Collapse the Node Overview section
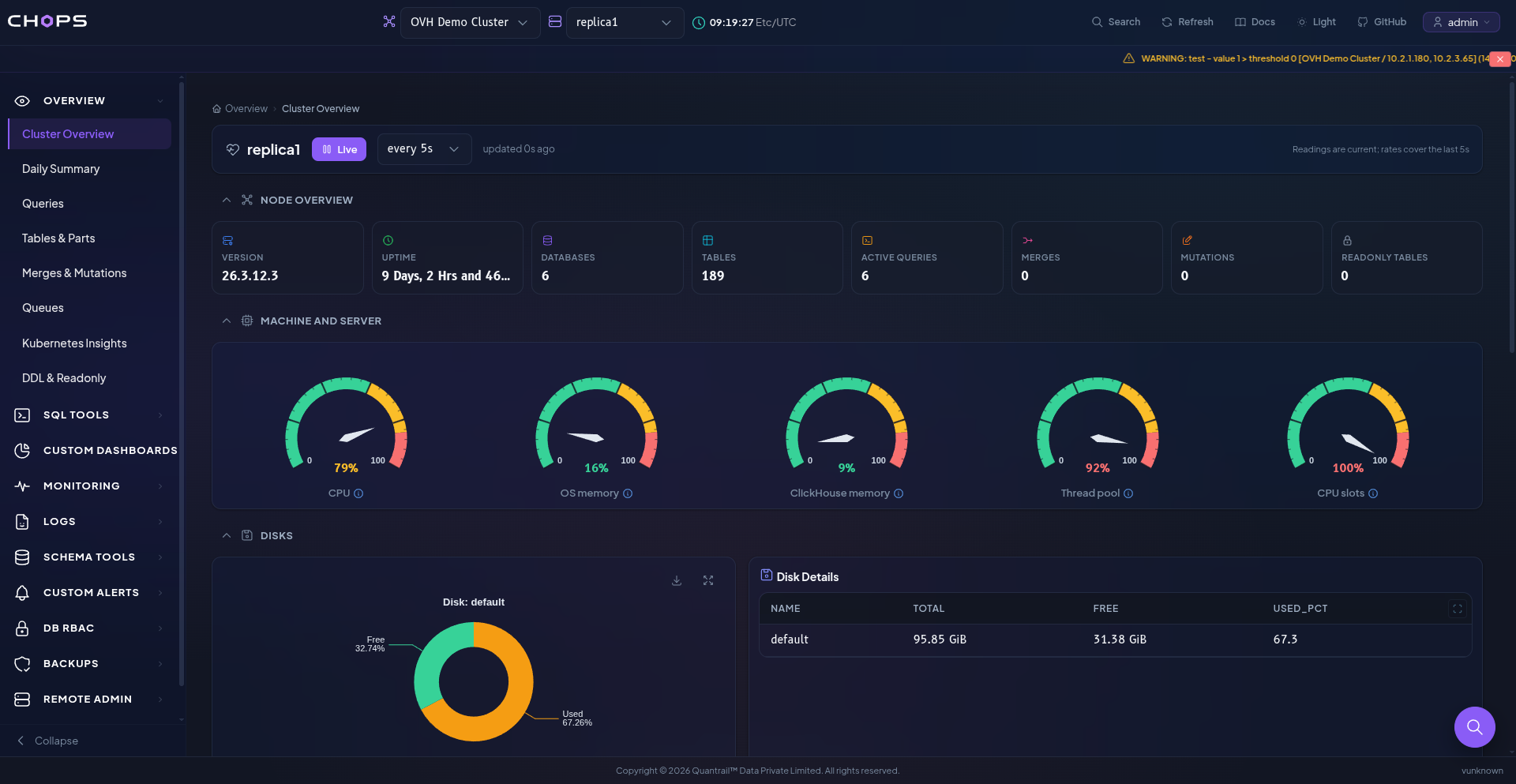The width and height of the screenshot is (1516, 784). click(x=227, y=201)
